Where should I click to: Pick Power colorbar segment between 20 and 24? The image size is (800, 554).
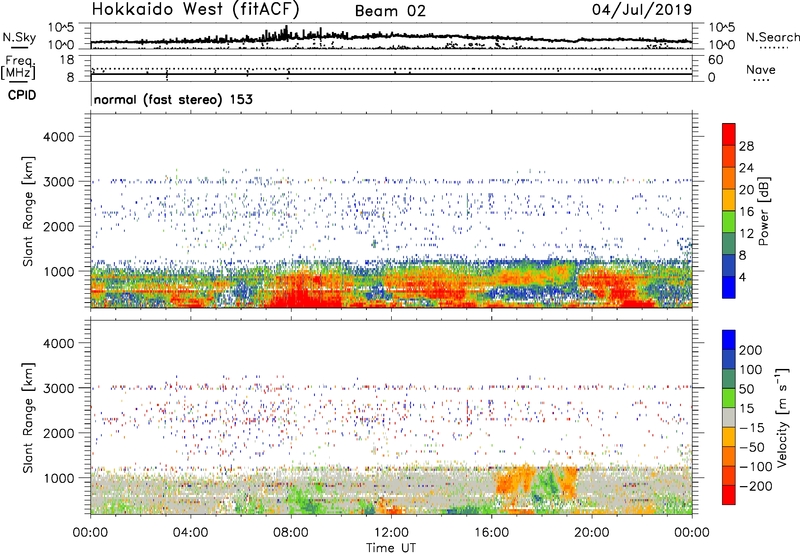point(729,178)
